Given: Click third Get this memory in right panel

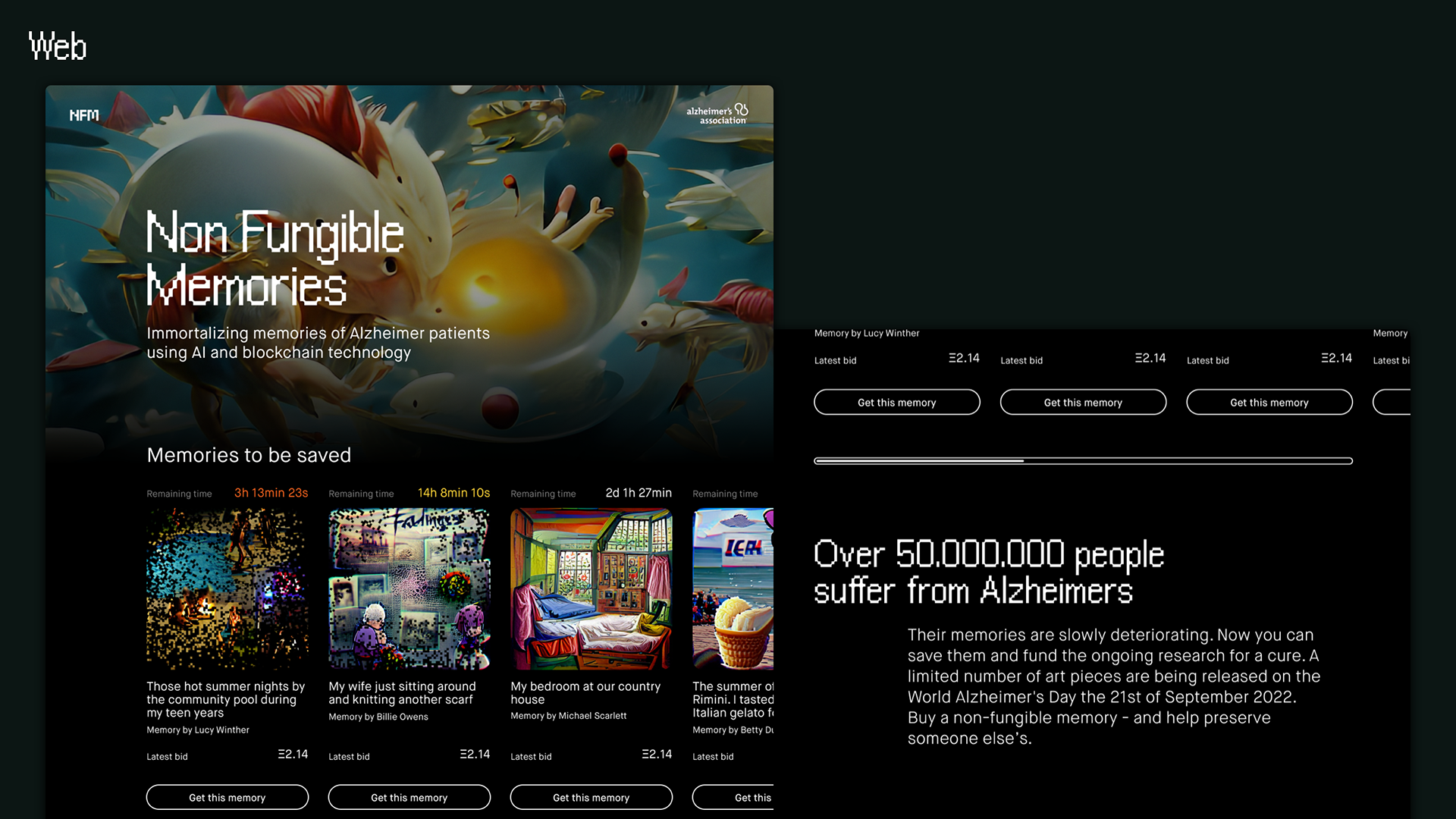Looking at the screenshot, I should 1269,402.
